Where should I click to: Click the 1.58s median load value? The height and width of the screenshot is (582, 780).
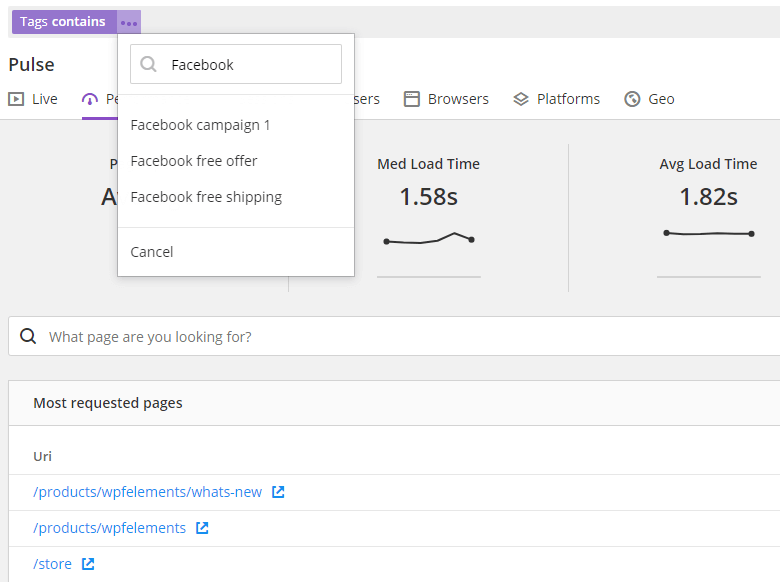coord(429,196)
